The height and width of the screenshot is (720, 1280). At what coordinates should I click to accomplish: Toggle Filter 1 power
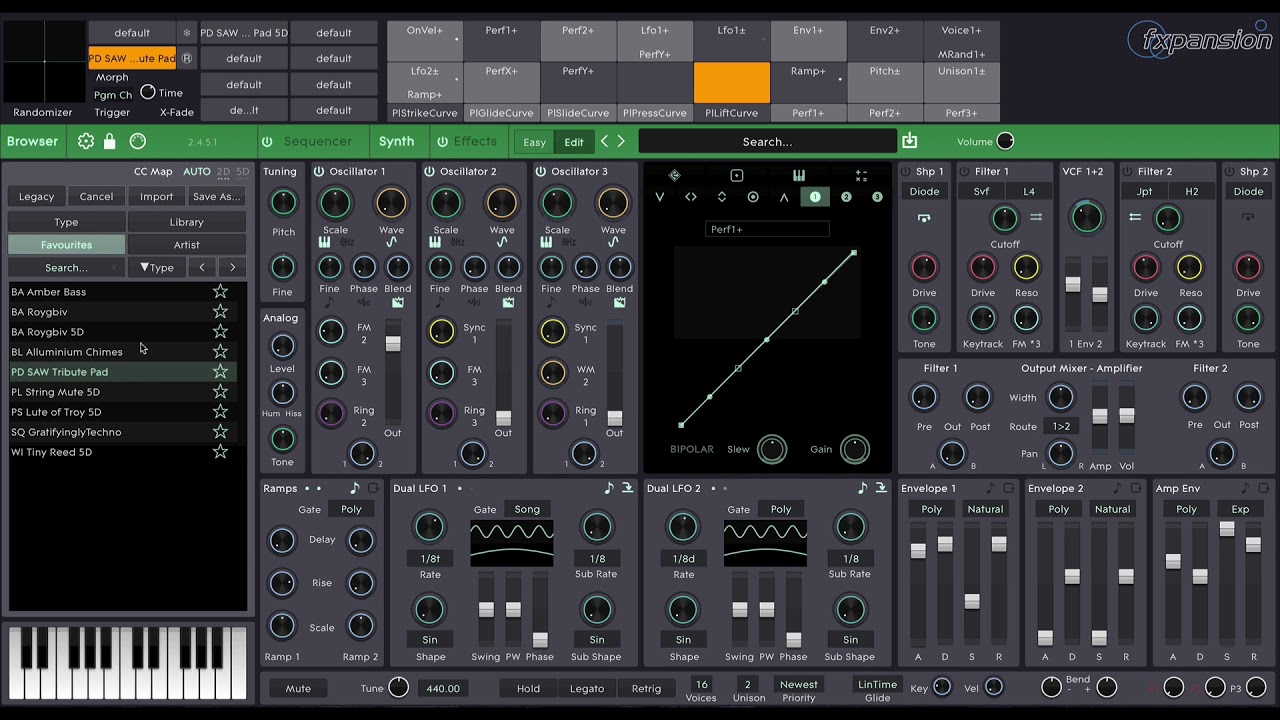[x=964, y=172]
